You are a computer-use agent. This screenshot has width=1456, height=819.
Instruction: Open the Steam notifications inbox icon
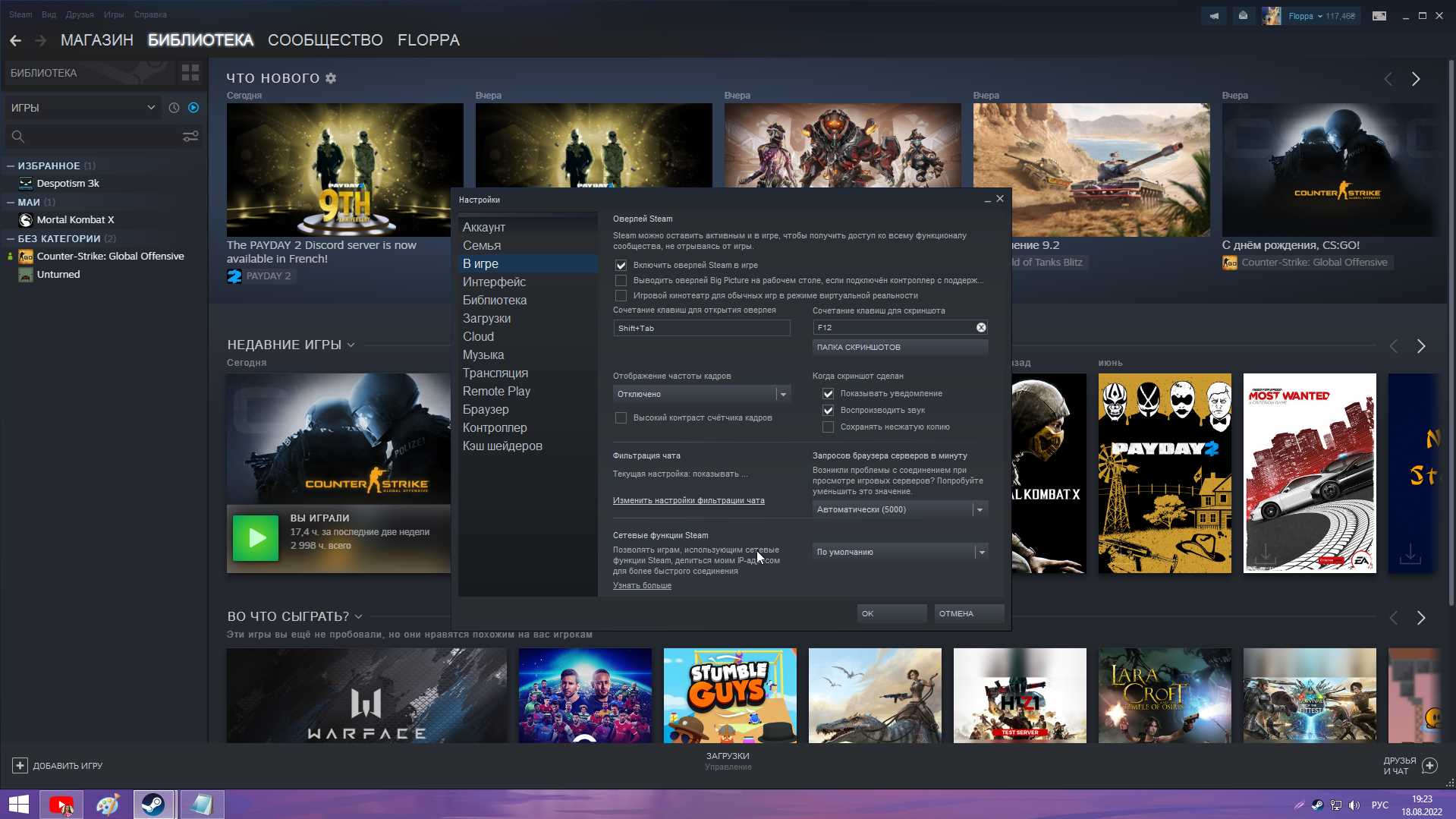[1243, 16]
